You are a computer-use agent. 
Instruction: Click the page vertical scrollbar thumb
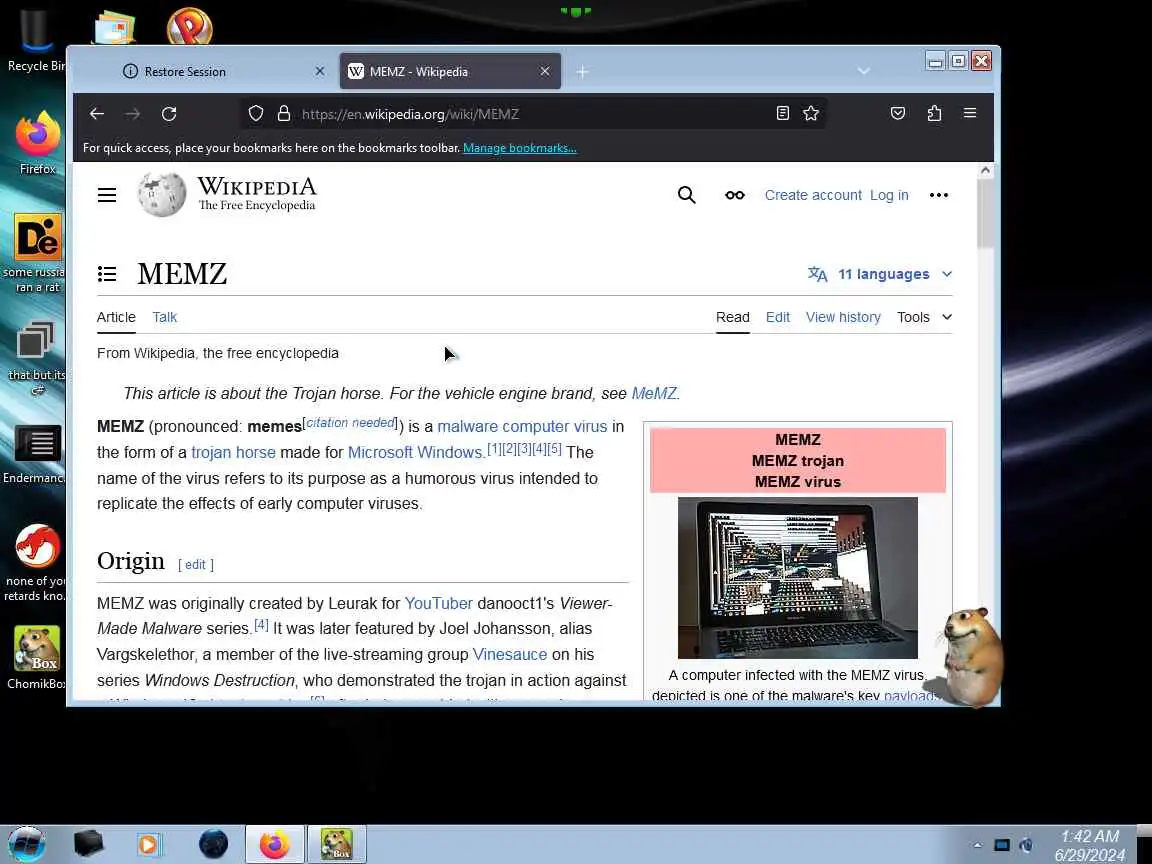[985, 213]
